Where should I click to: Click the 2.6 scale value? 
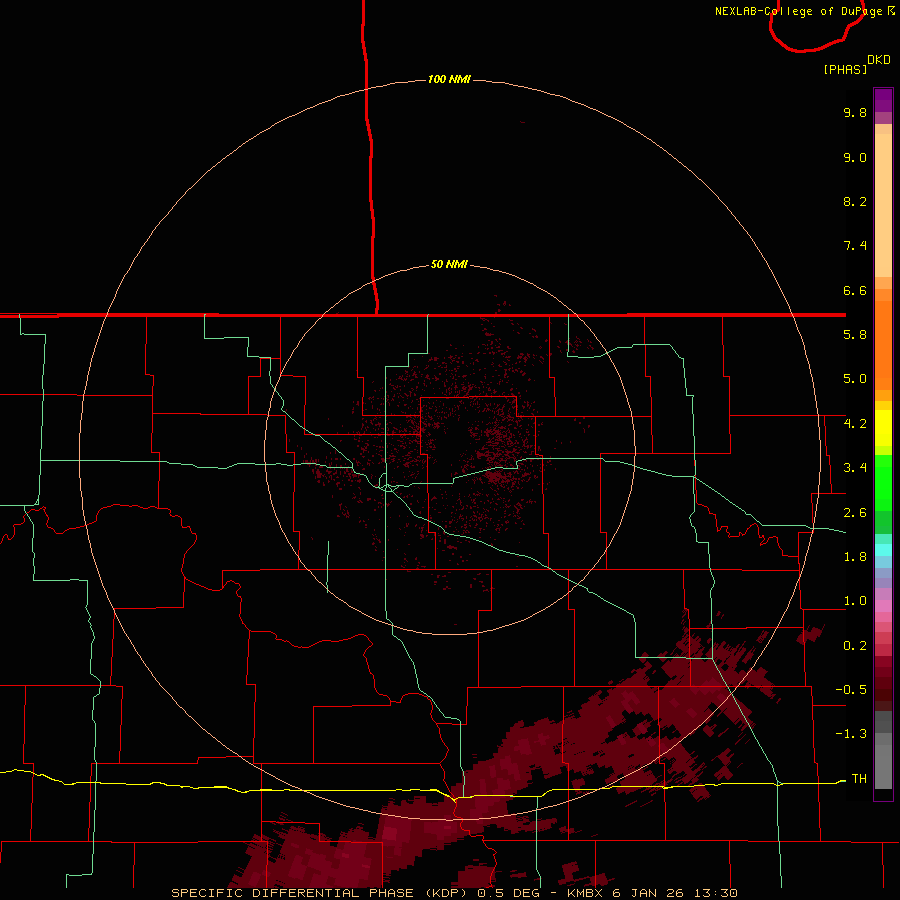coord(855,513)
